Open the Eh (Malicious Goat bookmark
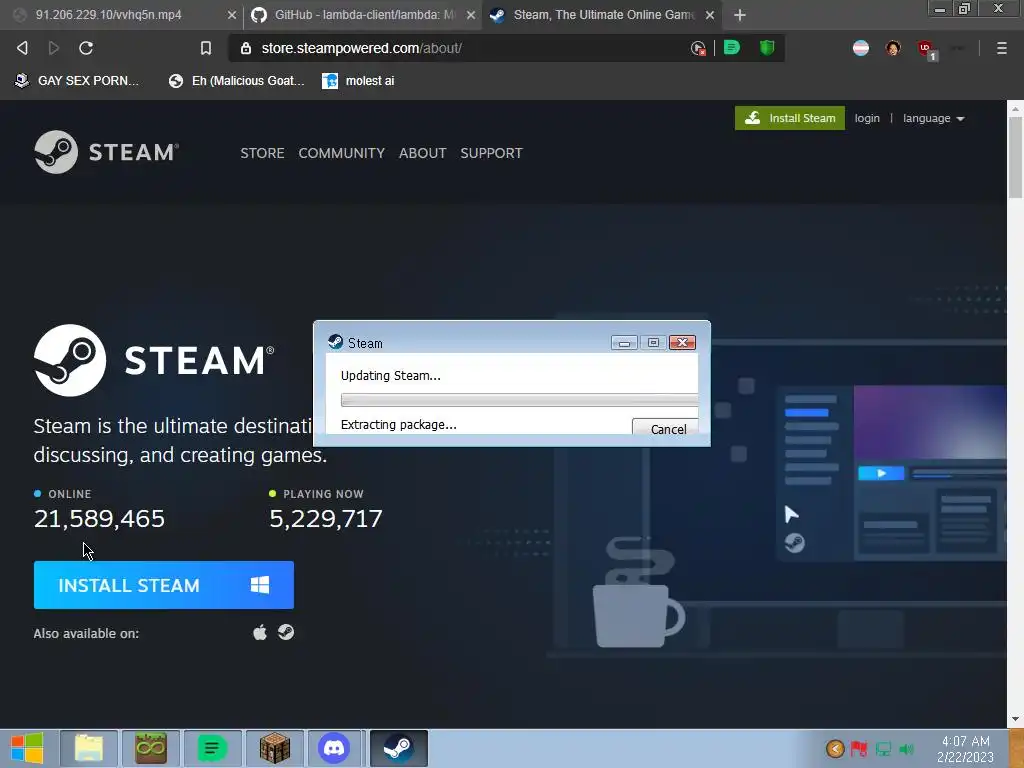This screenshot has width=1024, height=768. point(237,81)
